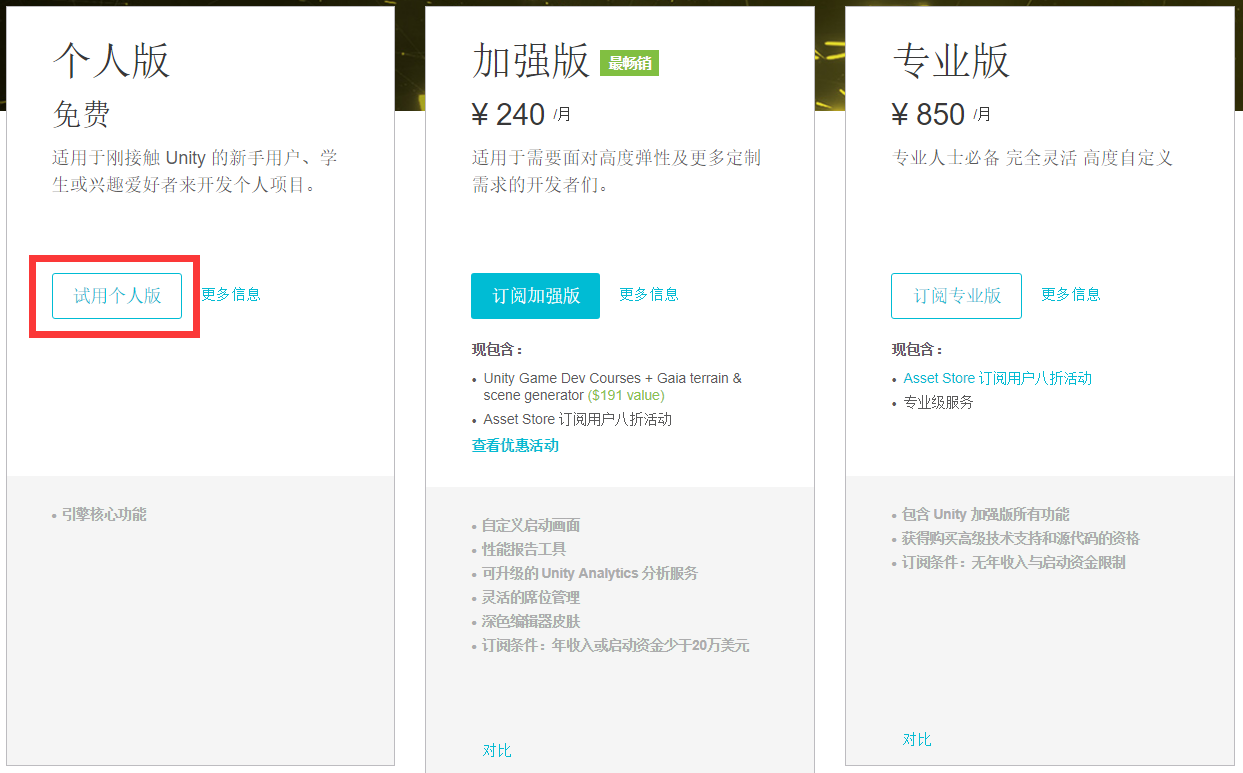The height and width of the screenshot is (773, 1243).
Task: Click 现包含： label in 加强版 card
Action: 497,350
